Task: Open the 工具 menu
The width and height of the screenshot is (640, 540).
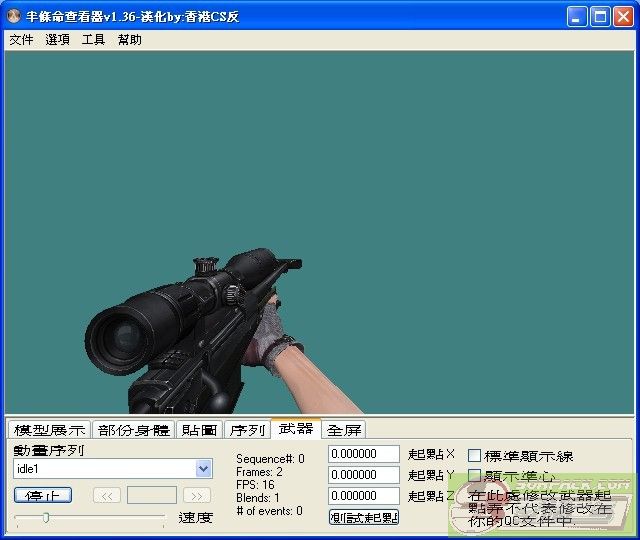Action: click(x=93, y=40)
